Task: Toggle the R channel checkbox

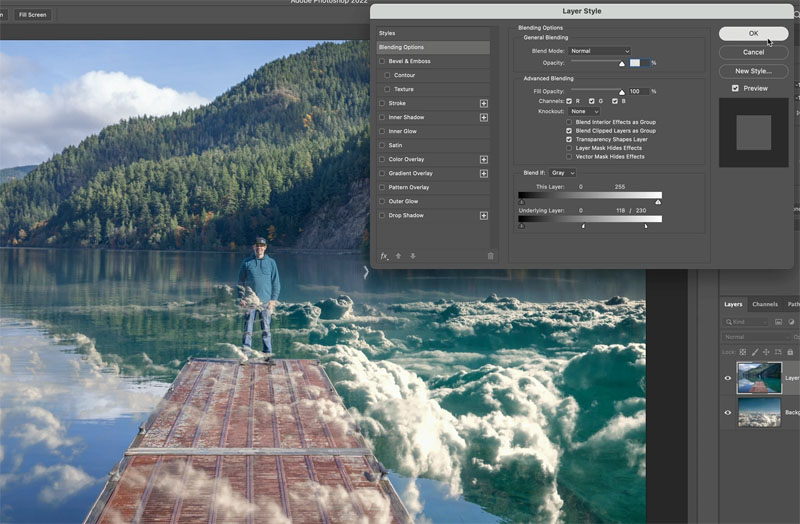Action: pos(569,101)
